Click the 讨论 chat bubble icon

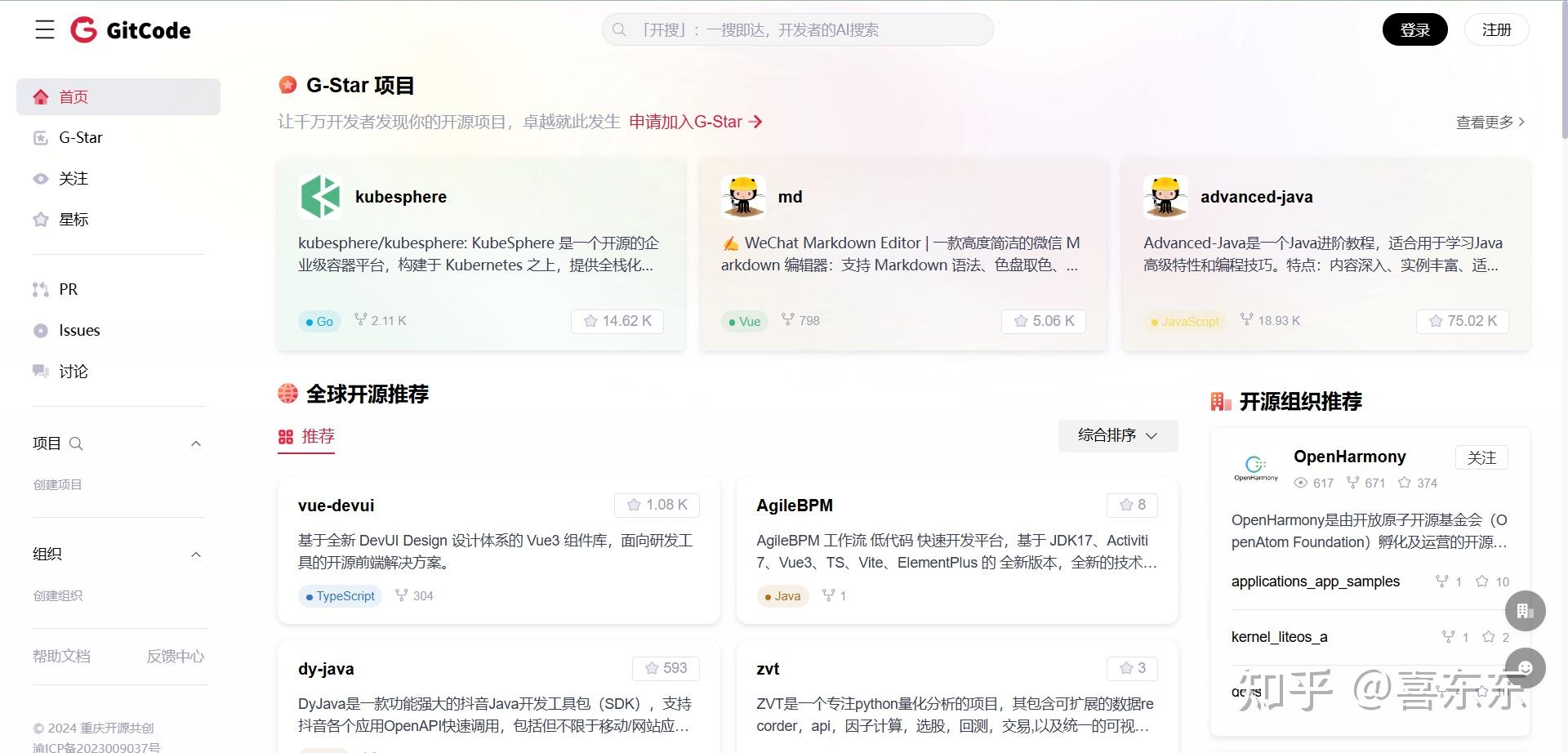tap(41, 372)
